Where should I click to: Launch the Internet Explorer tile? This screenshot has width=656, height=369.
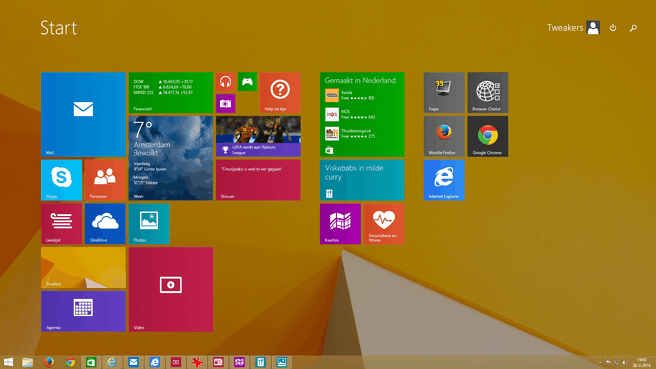coord(444,180)
